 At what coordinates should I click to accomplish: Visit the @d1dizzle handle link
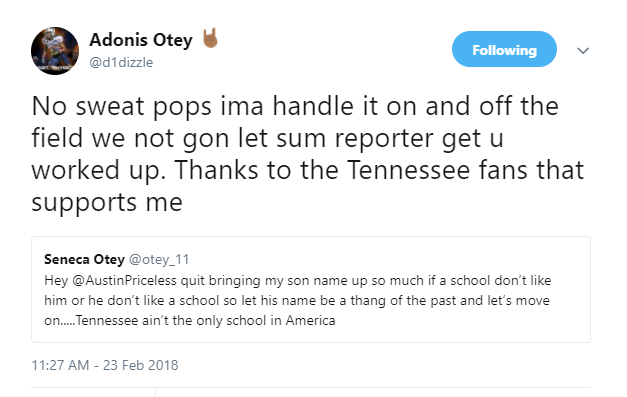tap(121, 62)
